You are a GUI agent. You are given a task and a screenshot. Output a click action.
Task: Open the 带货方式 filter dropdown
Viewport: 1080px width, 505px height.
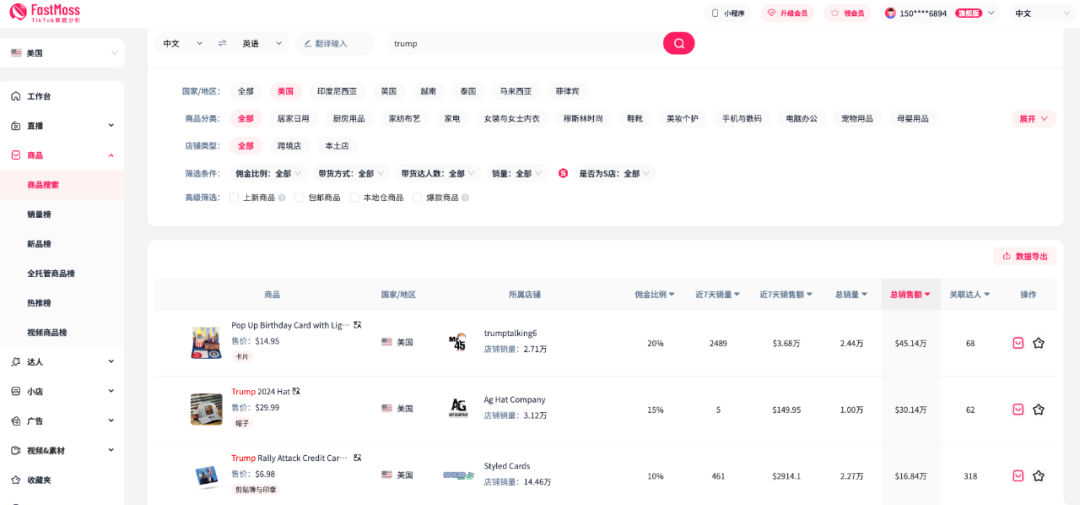[x=351, y=174]
